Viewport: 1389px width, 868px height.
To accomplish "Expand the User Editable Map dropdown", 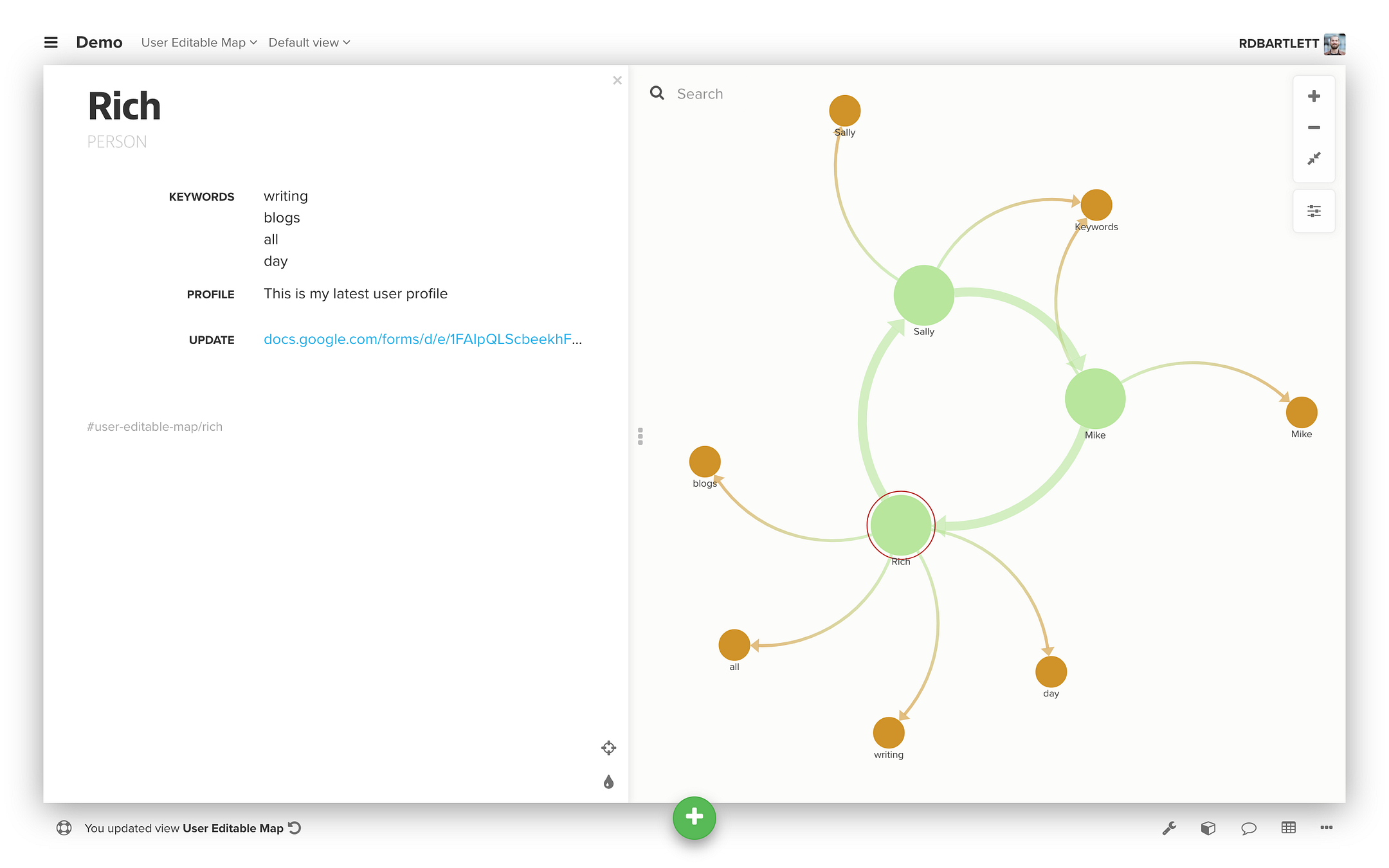I will click(199, 42).
